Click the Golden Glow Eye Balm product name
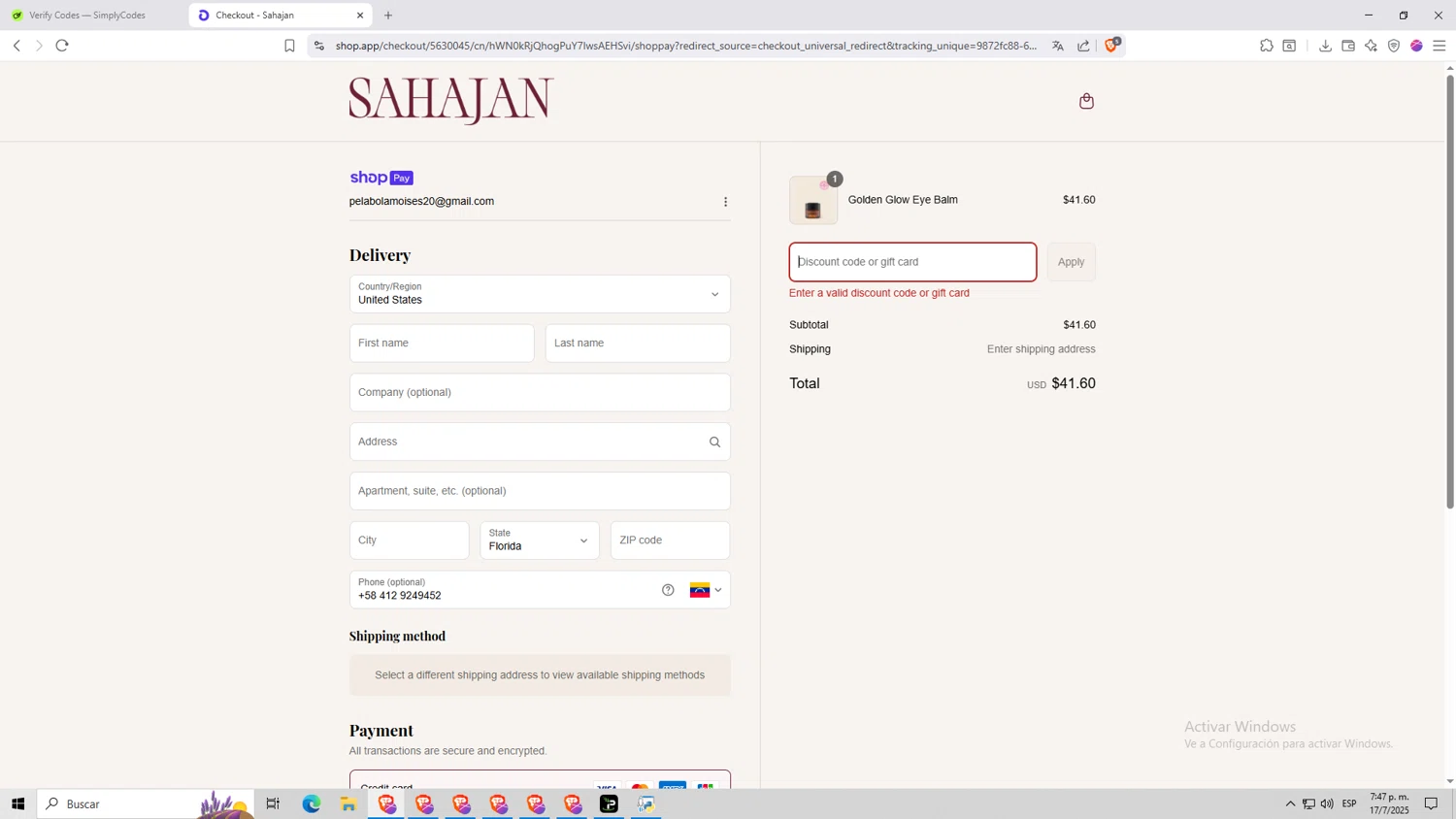 click(x=903, y=200)
